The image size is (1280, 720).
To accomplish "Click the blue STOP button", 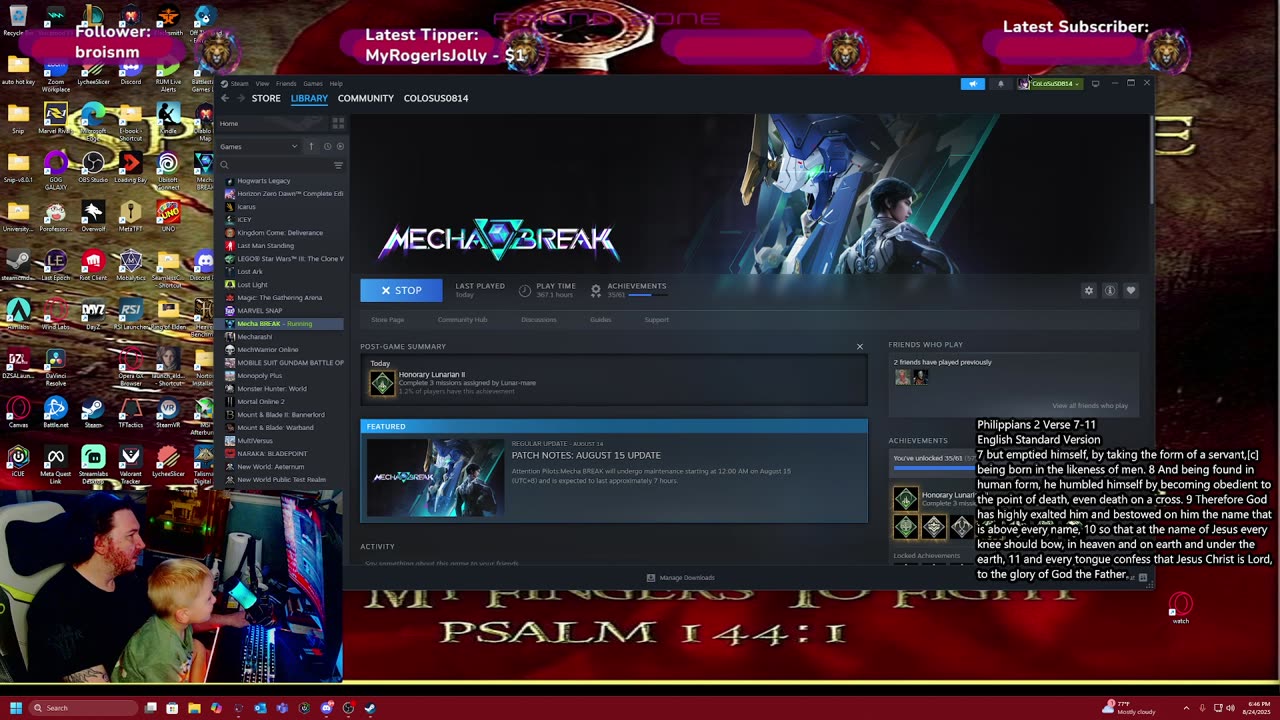I will point(401,290).
